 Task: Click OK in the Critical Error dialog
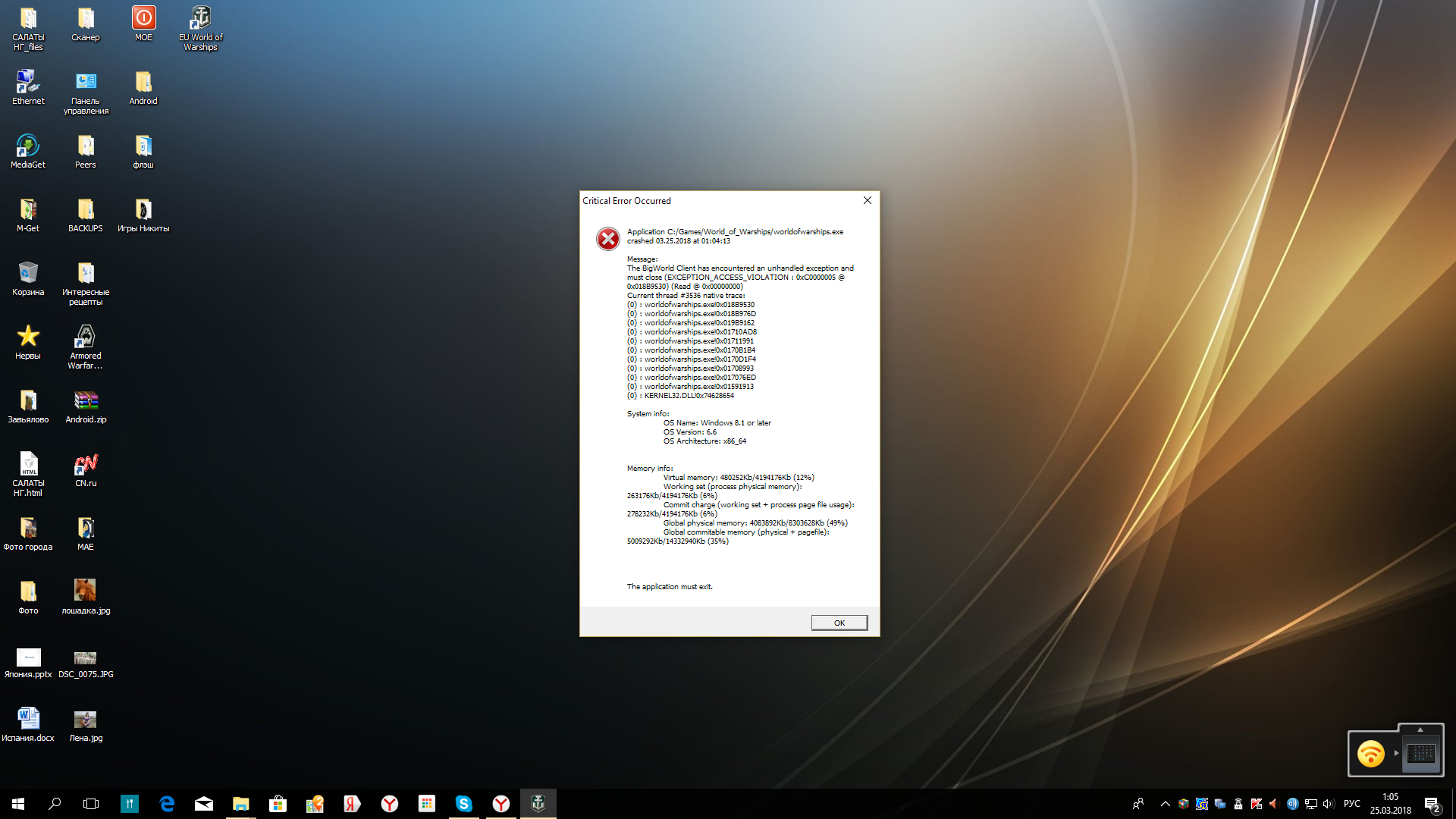click(839, 623)
